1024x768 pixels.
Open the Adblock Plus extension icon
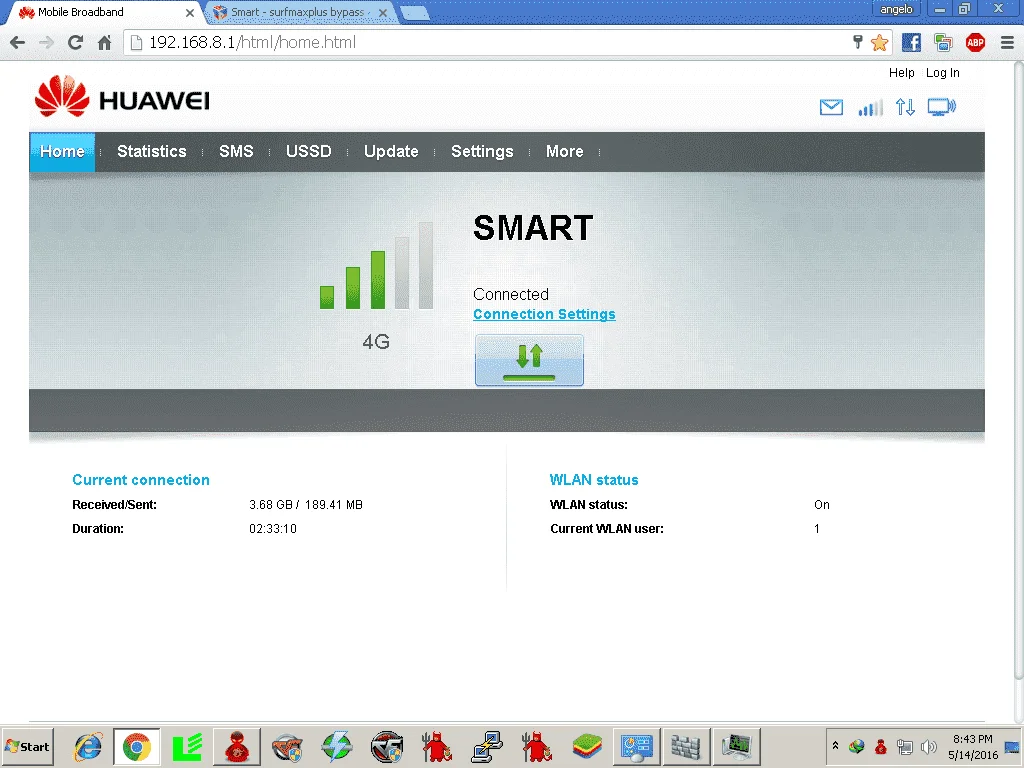point(975,42)
